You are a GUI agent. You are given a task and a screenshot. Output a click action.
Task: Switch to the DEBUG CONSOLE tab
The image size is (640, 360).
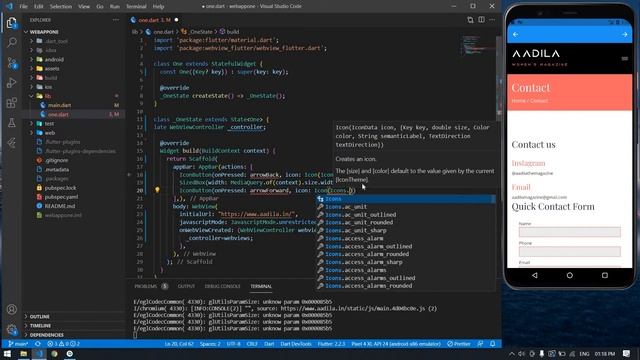point(222,287)
